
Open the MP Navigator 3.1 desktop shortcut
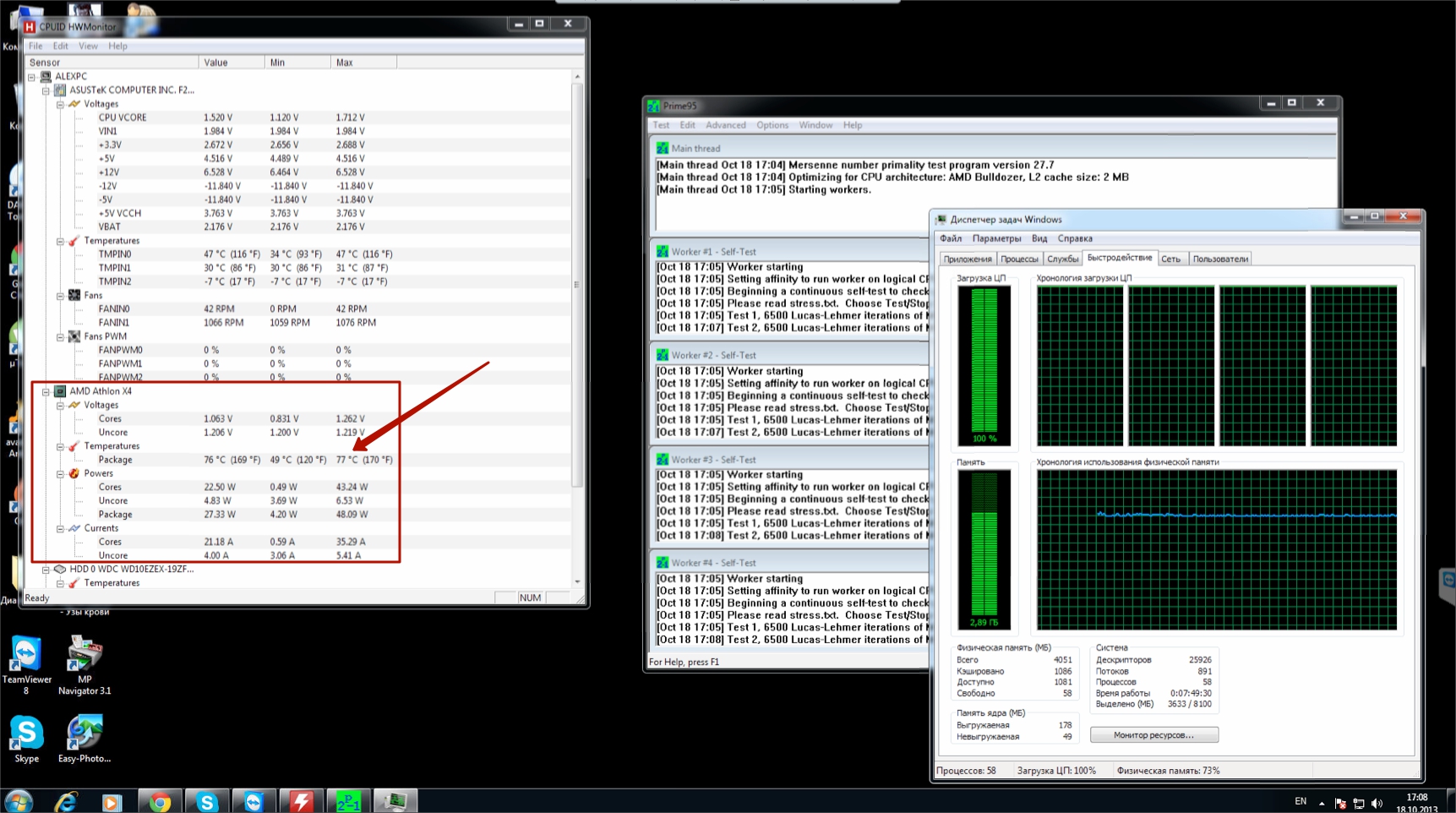tap(85, 666)
